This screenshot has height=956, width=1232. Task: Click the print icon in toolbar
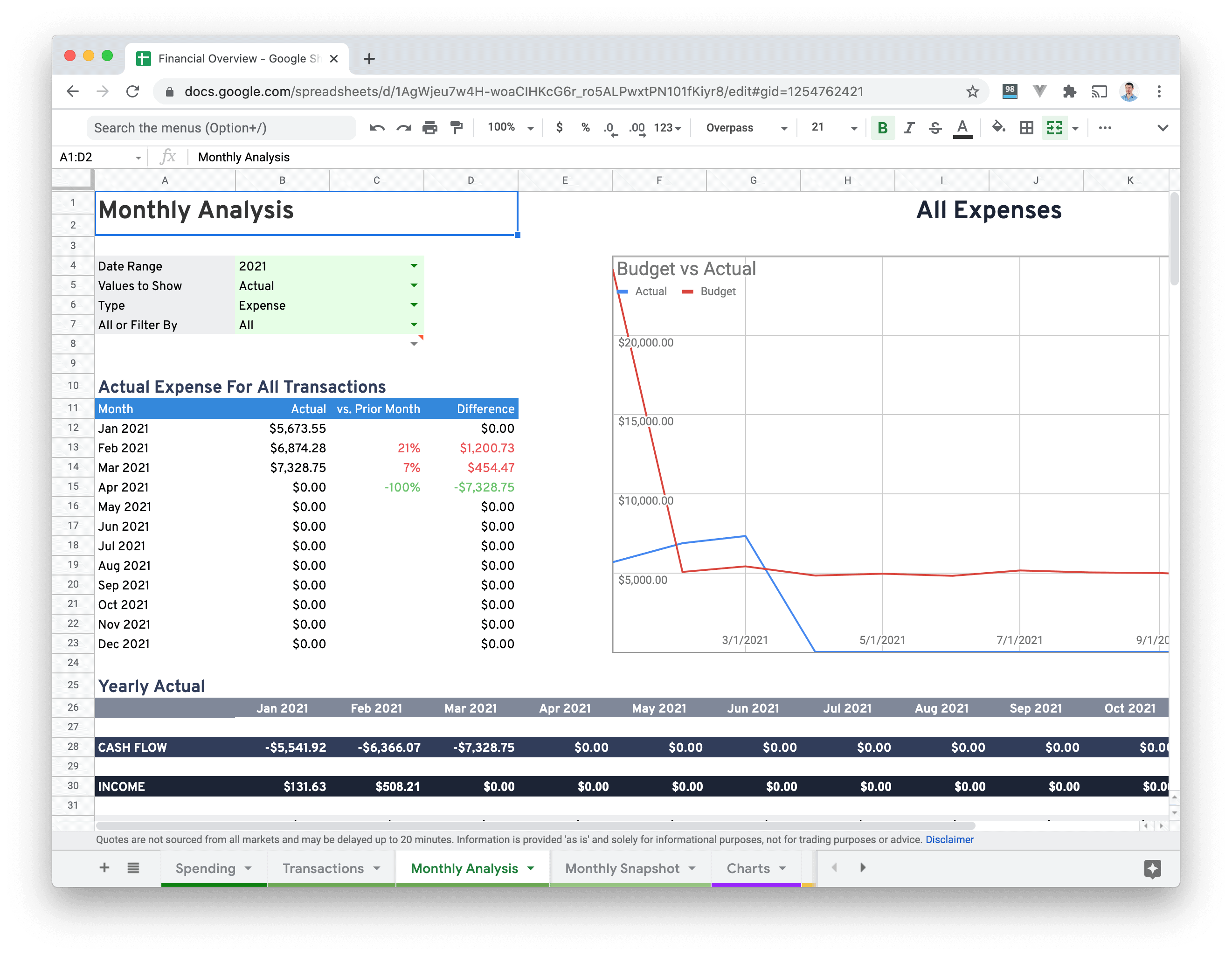[430, 128]
